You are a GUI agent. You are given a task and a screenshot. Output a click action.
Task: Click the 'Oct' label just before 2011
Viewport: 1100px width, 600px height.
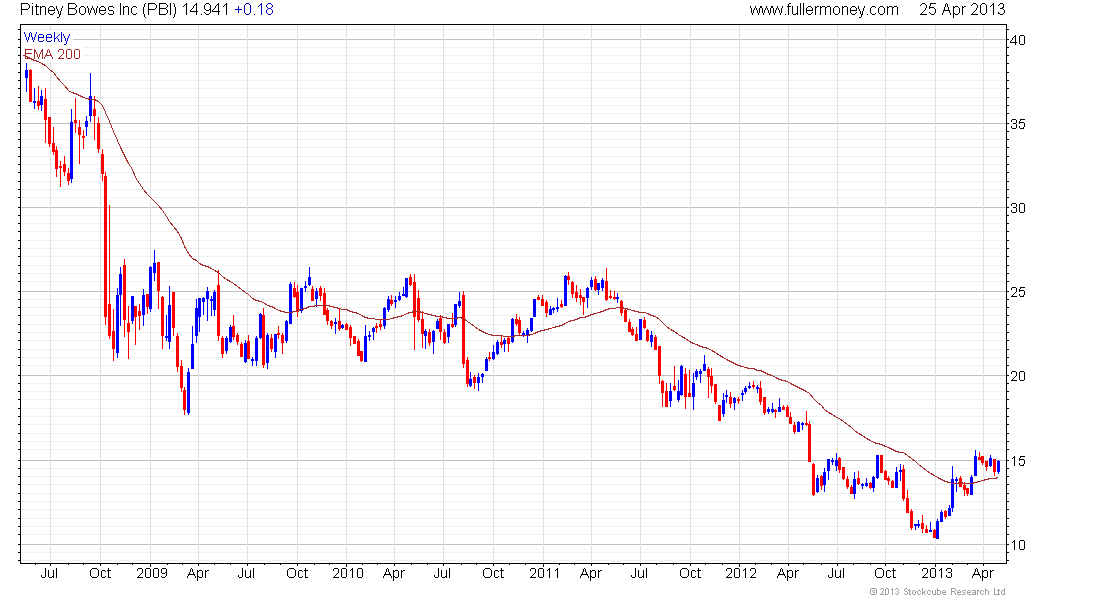pos(493,573)
